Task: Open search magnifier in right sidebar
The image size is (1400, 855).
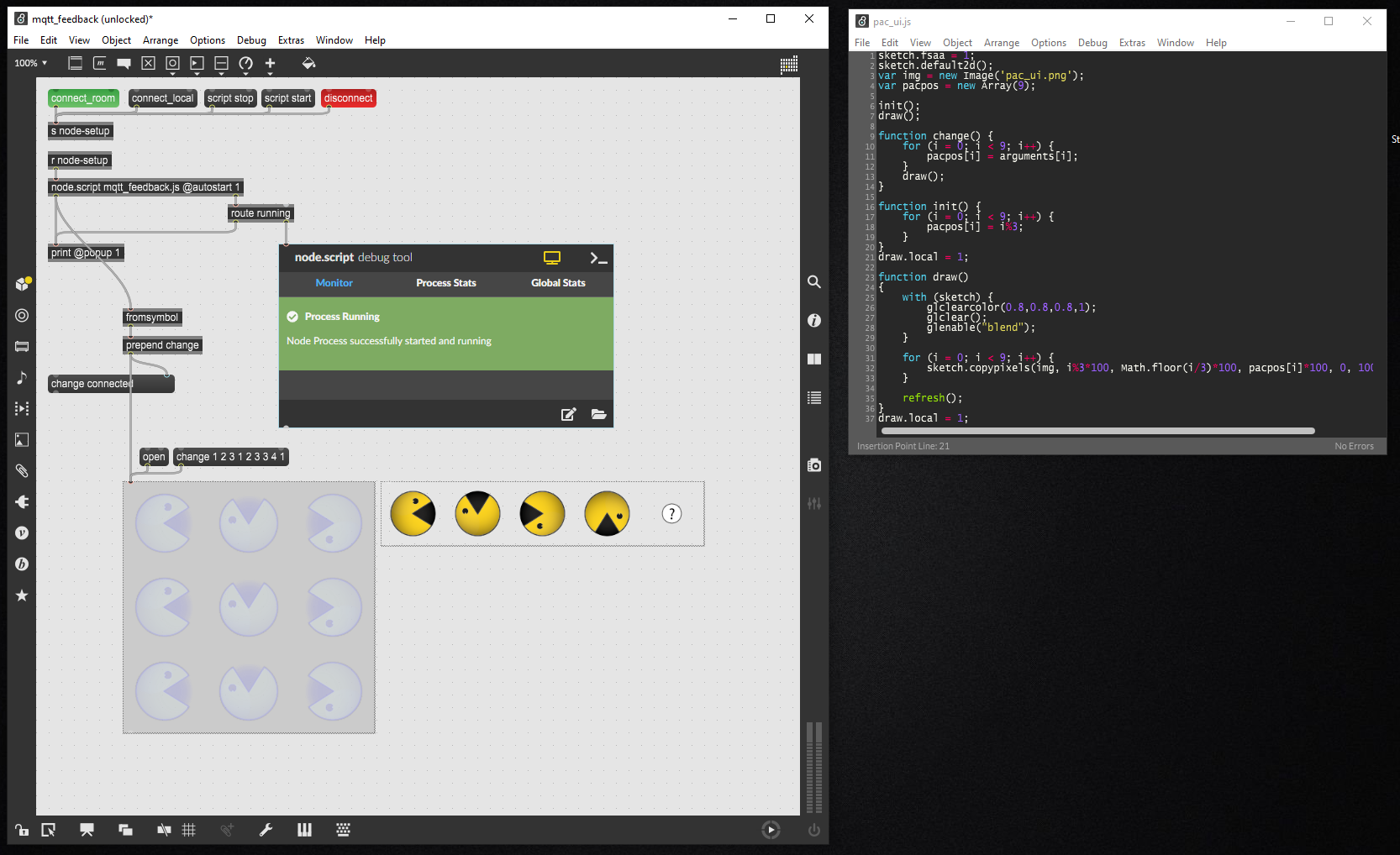Action: pos(814,281)
